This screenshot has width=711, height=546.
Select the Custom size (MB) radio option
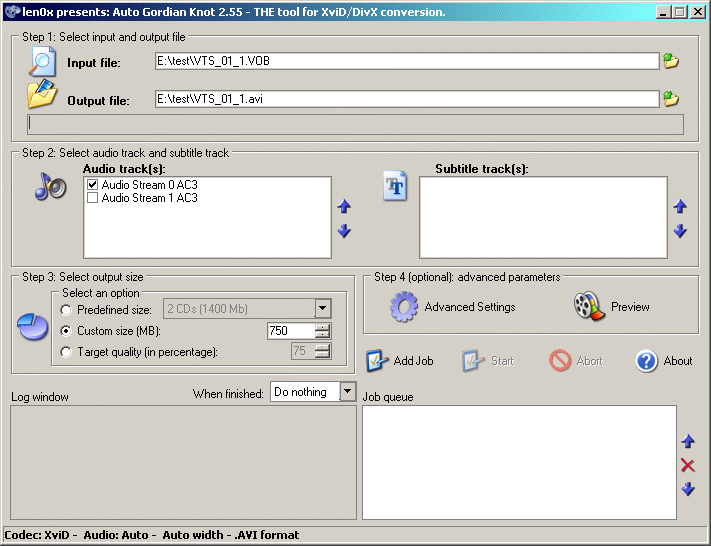[66, 331]
